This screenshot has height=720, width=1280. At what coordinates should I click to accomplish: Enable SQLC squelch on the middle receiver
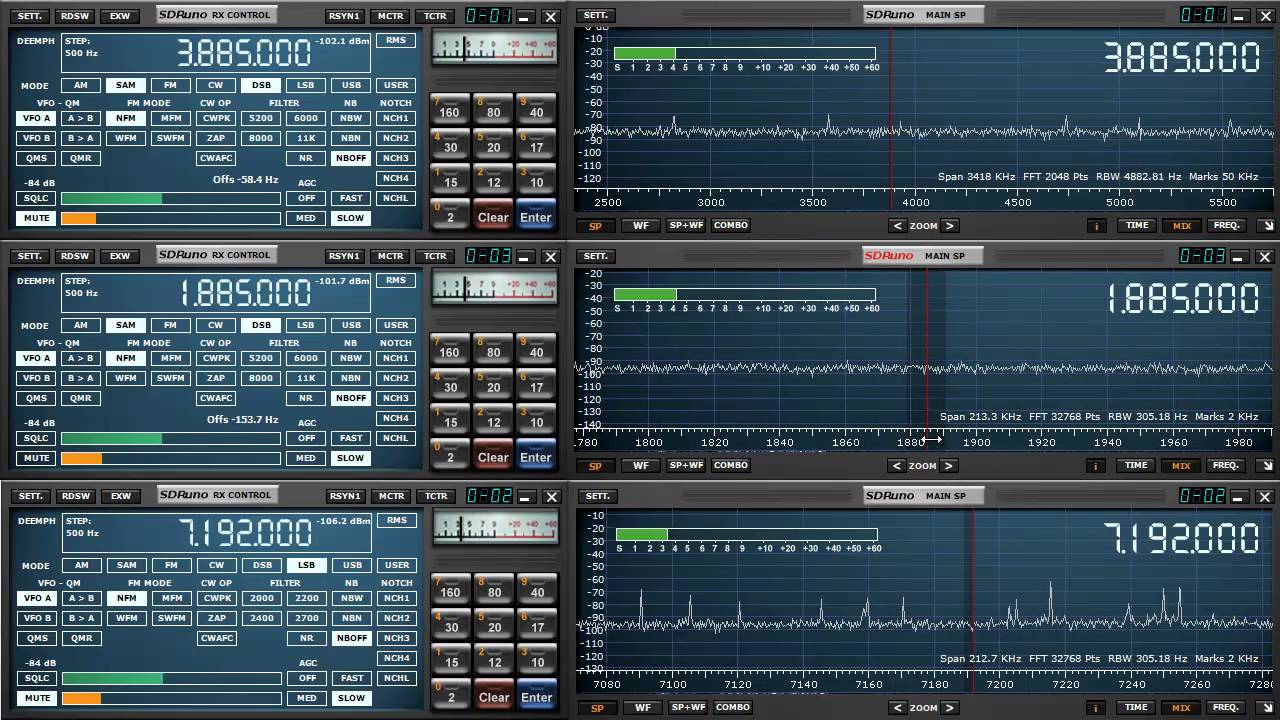pyautogui.click(x=35, y=438)
